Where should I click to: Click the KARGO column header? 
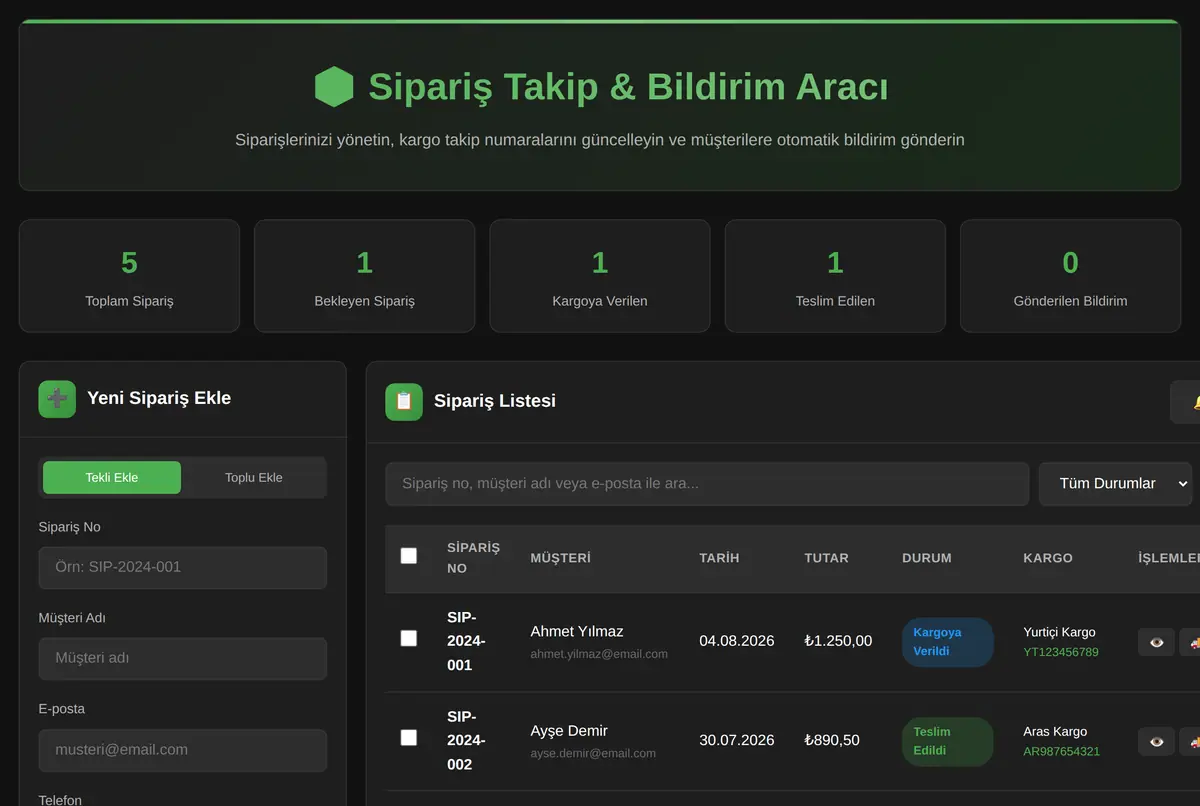[x=1048, y=558]
